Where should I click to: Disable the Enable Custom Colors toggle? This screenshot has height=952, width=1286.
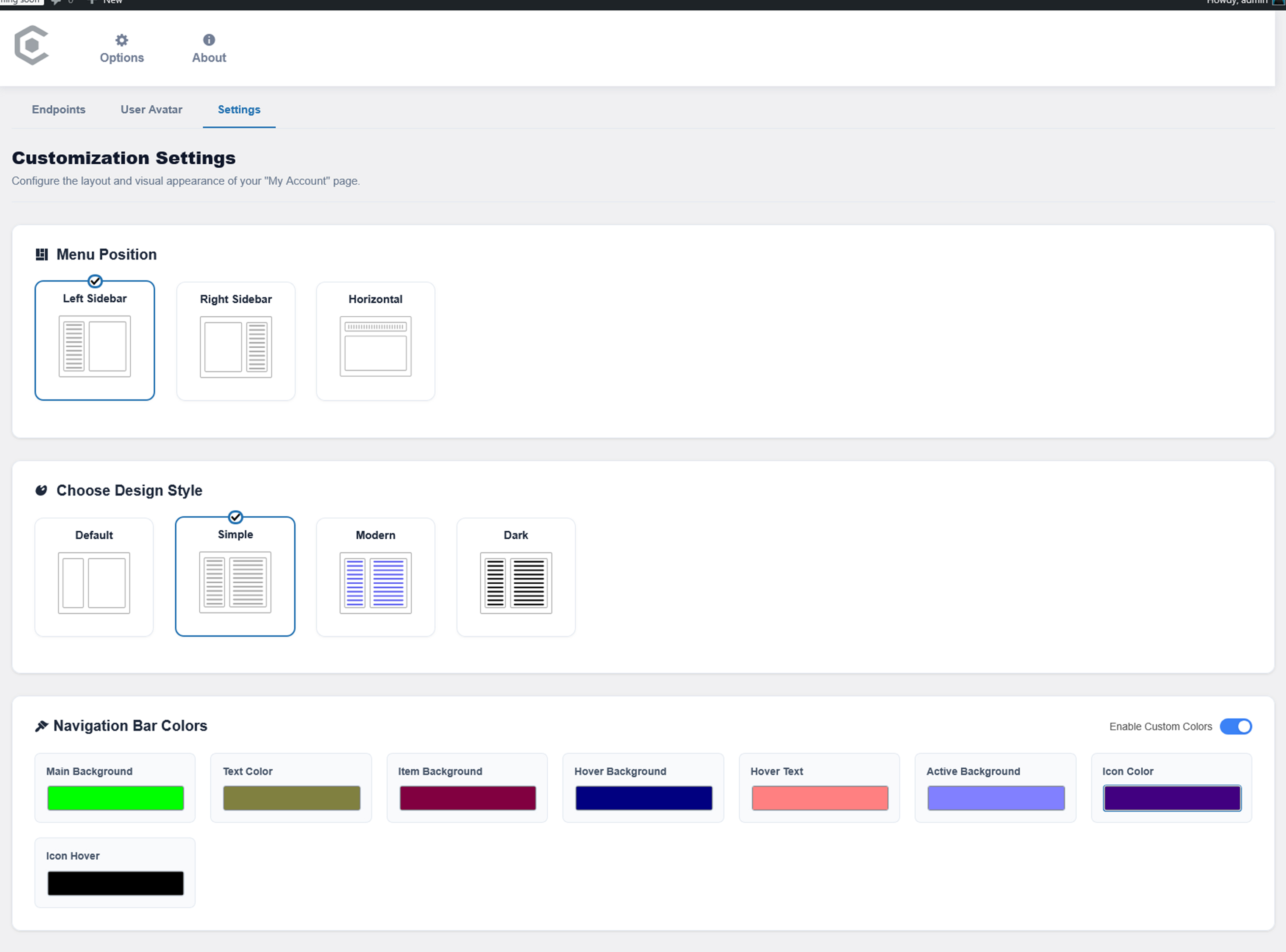[1235, 726]
